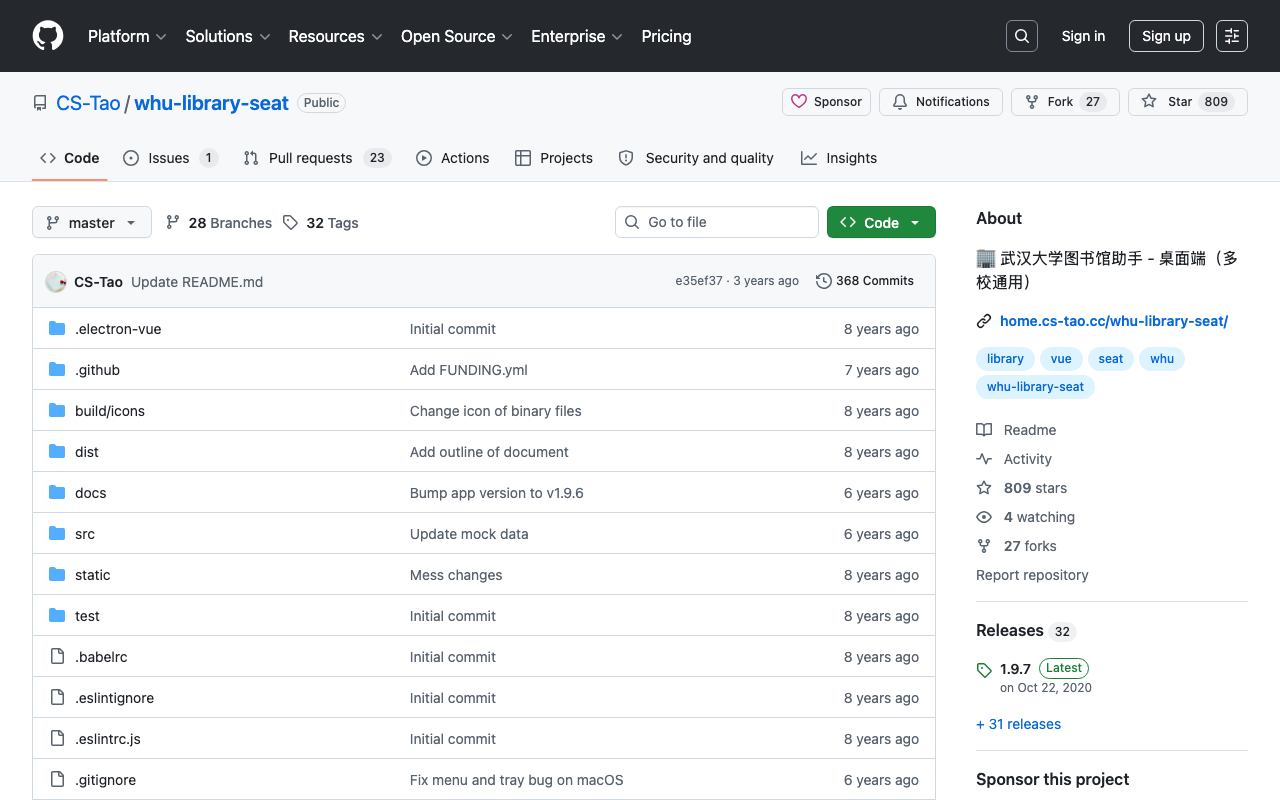The height and width of the screenshot is (800, 1280).
Task: Click the Sign up button
Action: click(x=1166, y=36)
